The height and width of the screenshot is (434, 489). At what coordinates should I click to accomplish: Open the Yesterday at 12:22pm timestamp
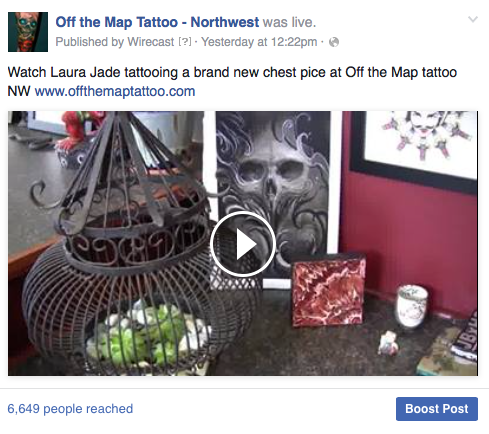[x=259, y=42]
